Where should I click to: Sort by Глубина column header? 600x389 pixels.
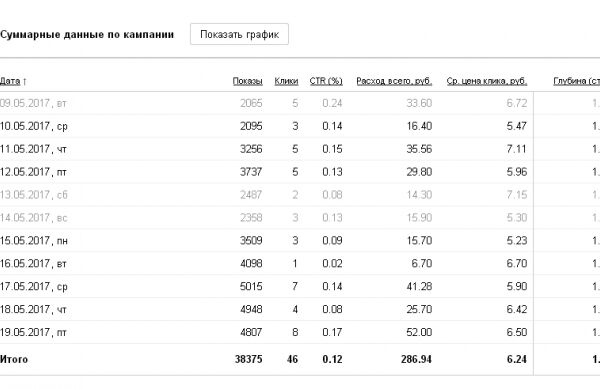pos(577,81)
